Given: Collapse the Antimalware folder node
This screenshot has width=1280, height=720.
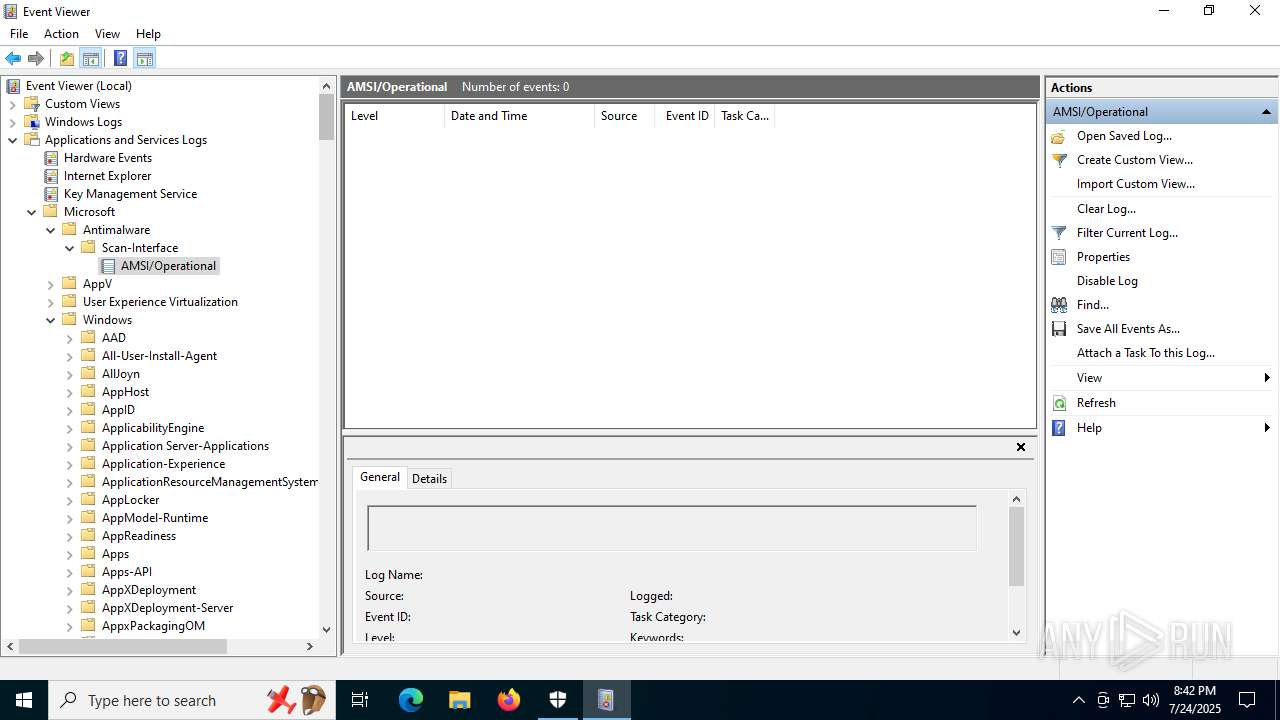Looking at the screenshot, I should [x=51, y=230].
